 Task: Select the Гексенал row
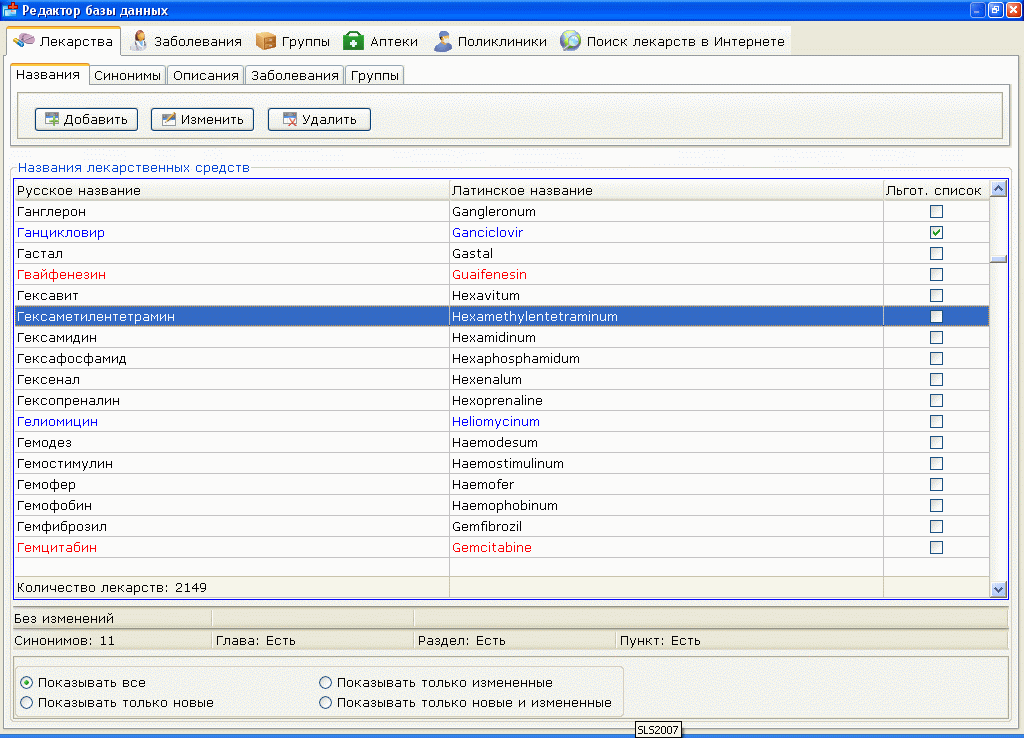(x=502, y=379)
